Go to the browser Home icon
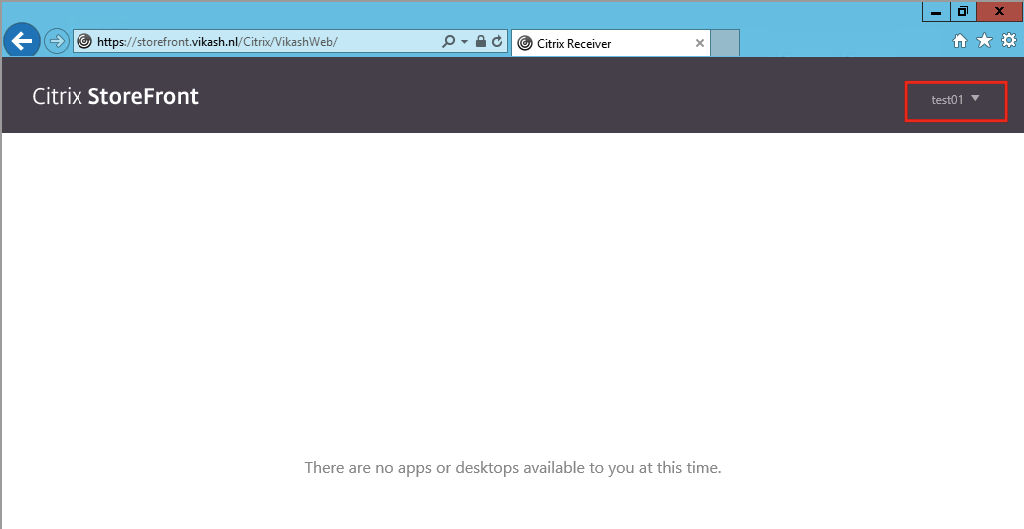This screenshot has height=529, width=1024. [x=959, y=41]
